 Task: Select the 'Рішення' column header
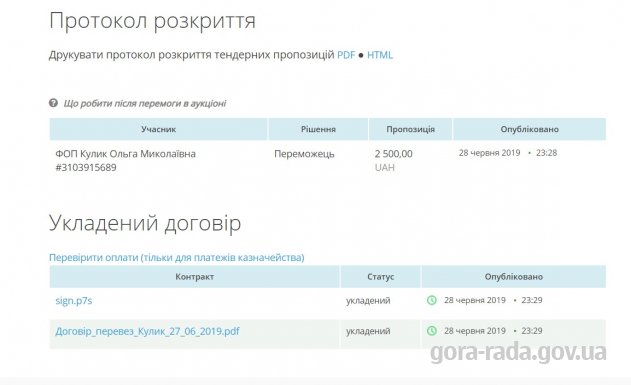coord(318,129)
